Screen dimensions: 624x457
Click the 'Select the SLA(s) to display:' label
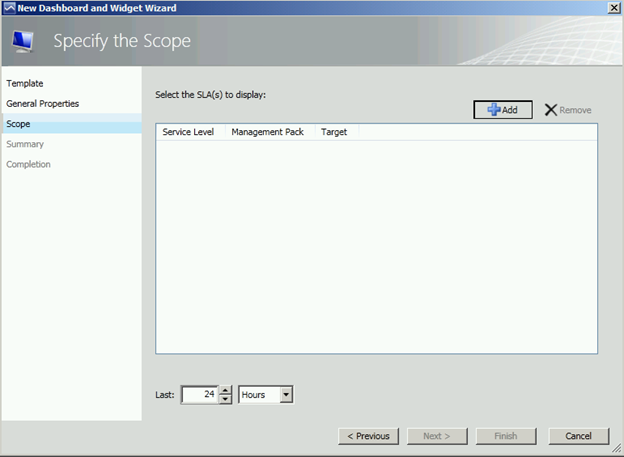pyautogui.click(x=211, y=95)
